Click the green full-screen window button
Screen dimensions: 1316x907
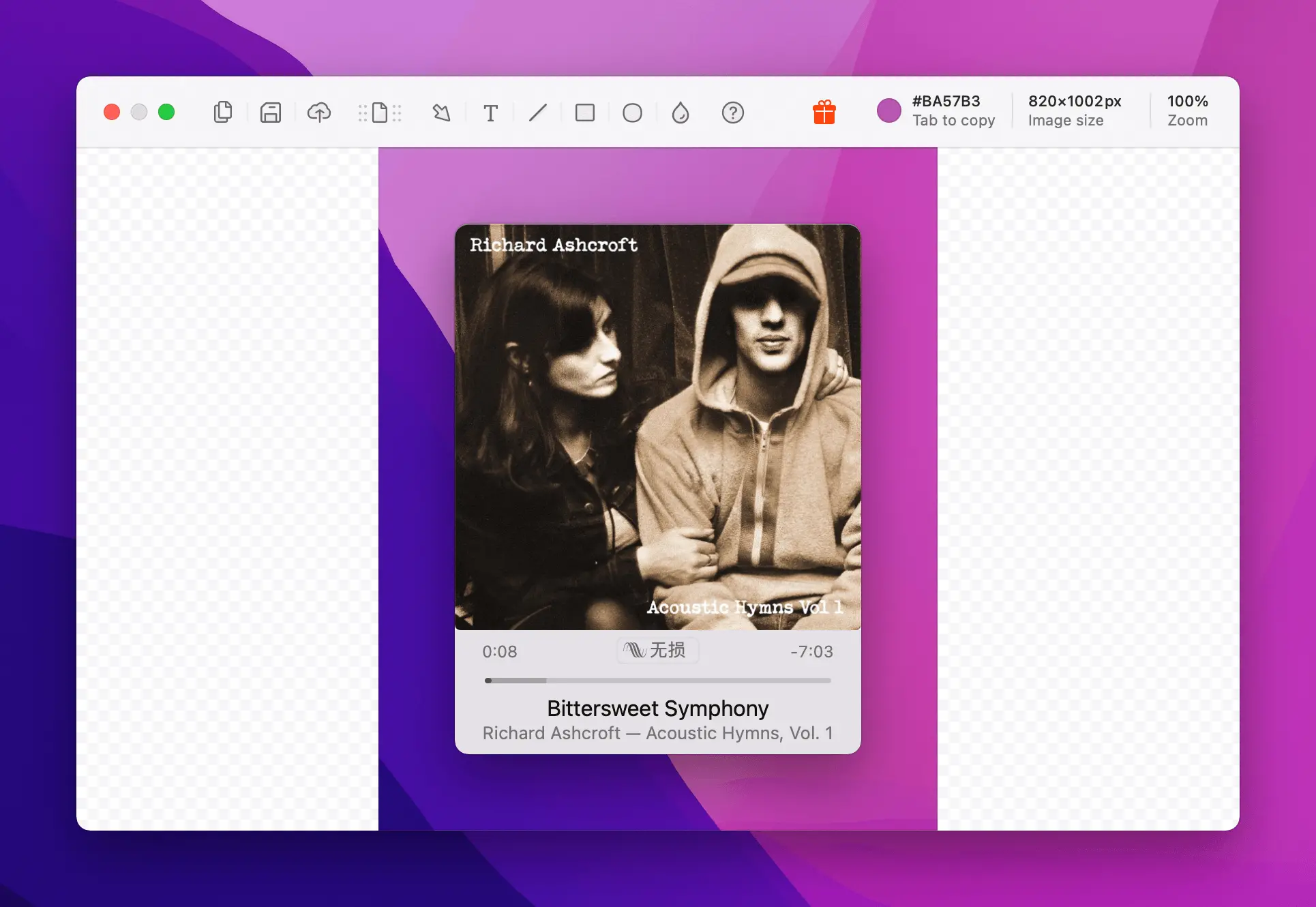click(x=166, y=112)
